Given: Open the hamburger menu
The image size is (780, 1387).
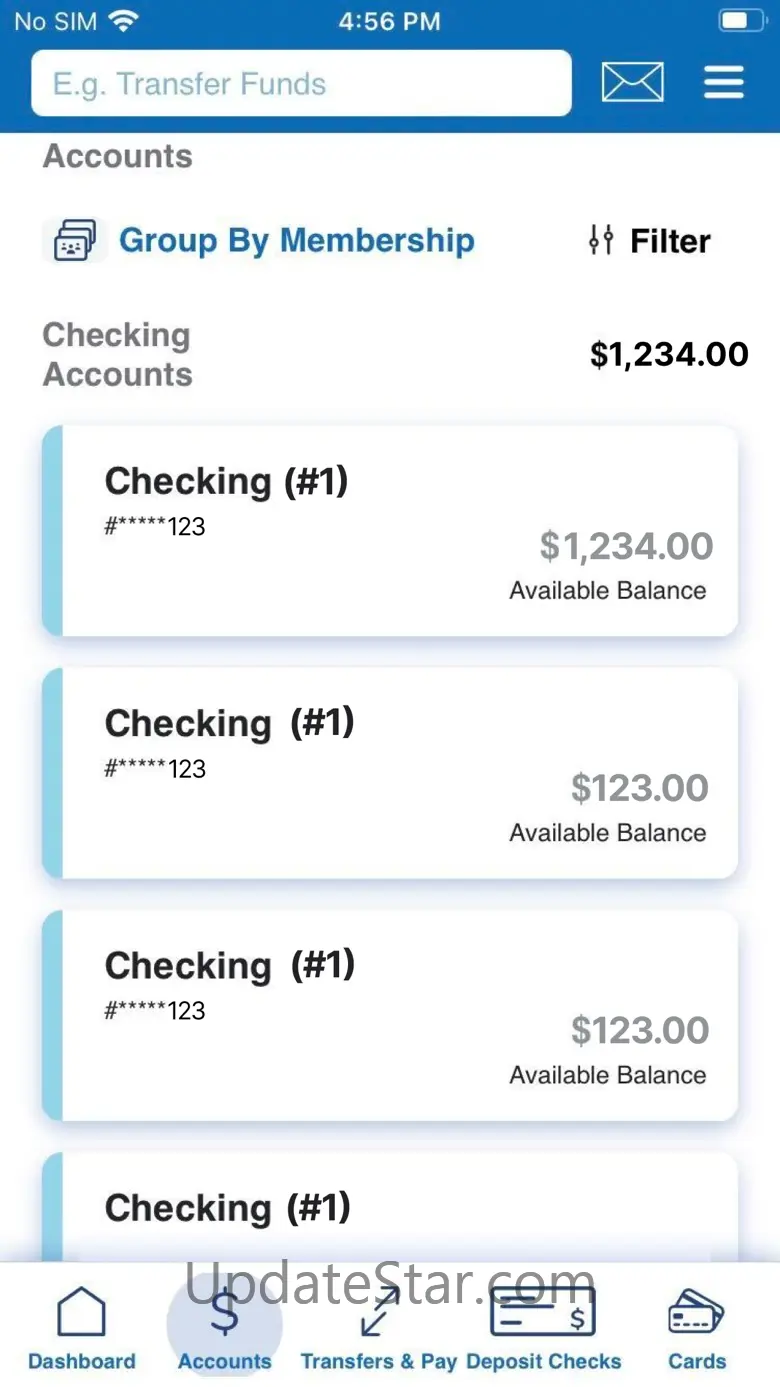Looking at the screenshot, I should tap(724, 82).
